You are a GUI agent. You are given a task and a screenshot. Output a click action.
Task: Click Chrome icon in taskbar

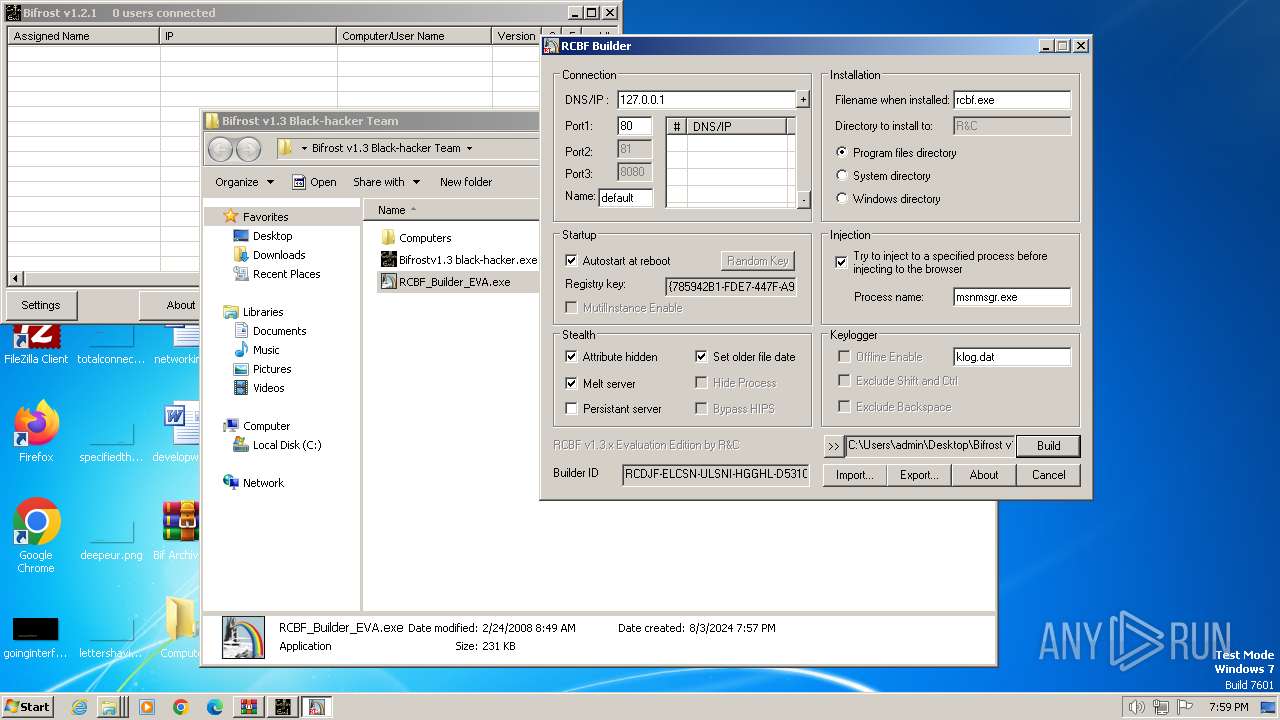180,707
